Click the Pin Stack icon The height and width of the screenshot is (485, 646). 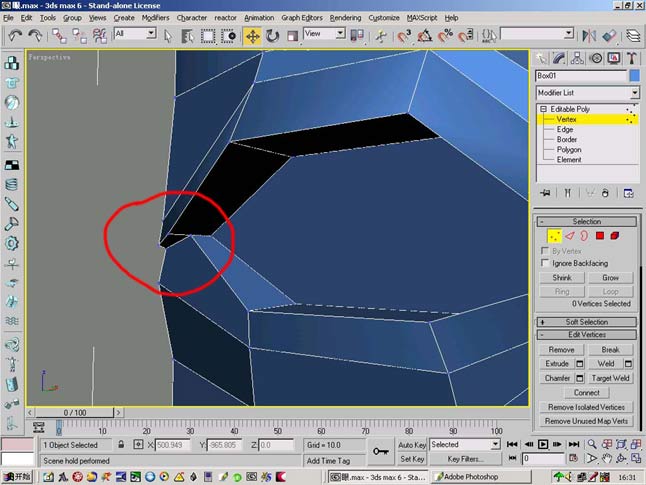click(545, 193)
